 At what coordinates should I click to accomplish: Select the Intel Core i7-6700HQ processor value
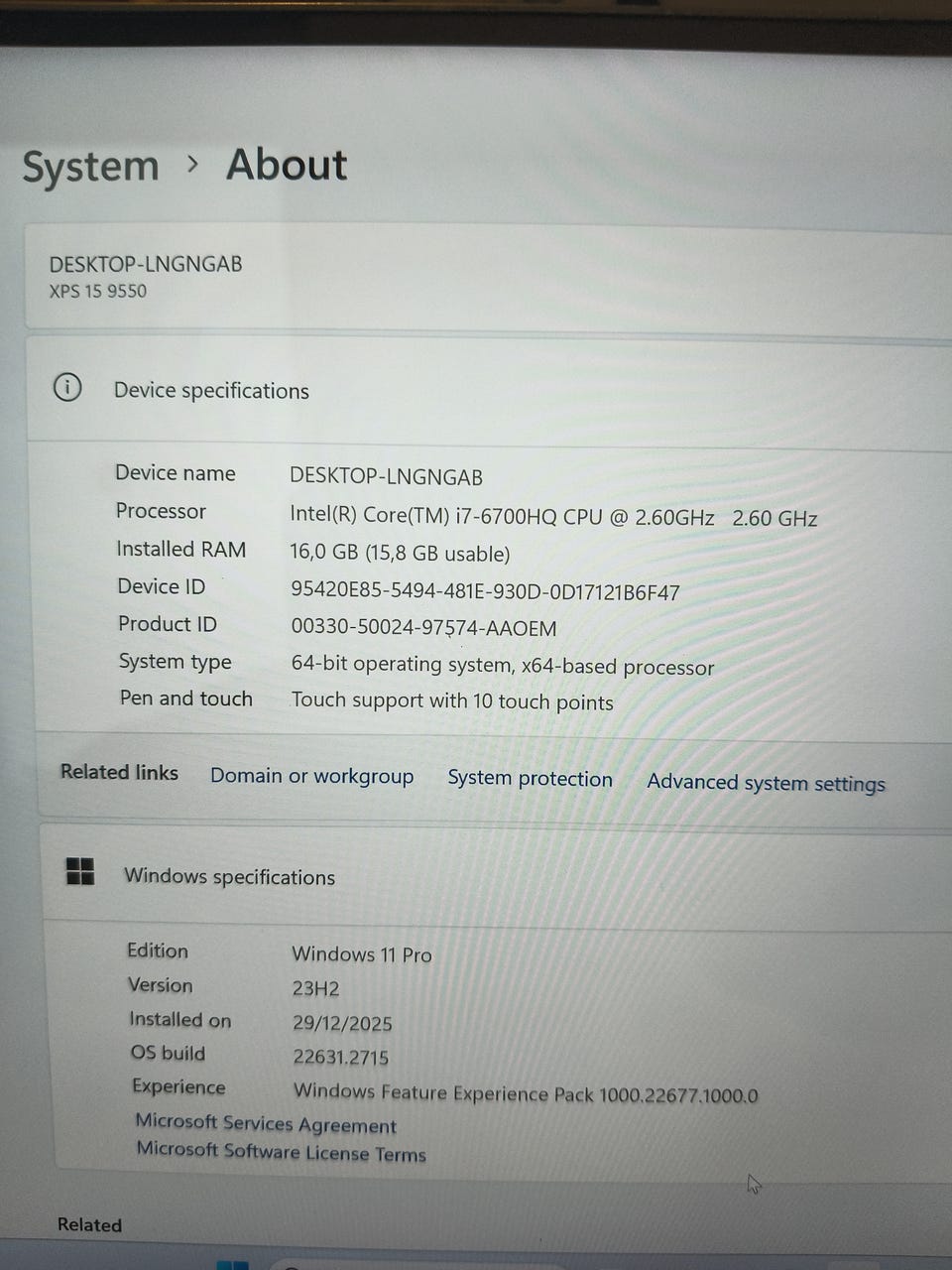[x=553, y=517]
